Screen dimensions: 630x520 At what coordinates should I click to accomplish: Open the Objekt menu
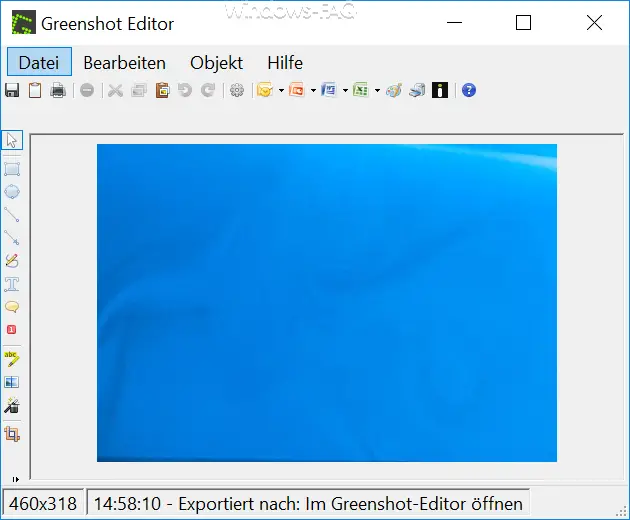(x=217, y=63)
